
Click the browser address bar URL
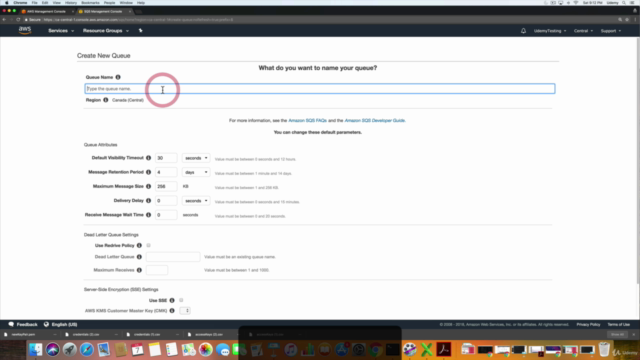tap(139, 20)
